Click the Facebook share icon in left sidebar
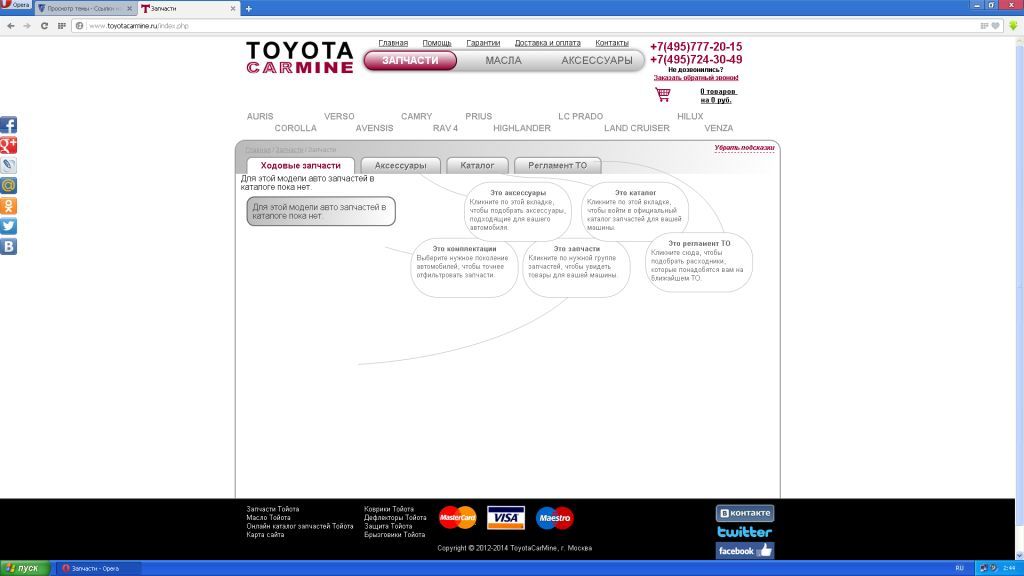Viewport: 1024px width, 576px height. (8, 125)
